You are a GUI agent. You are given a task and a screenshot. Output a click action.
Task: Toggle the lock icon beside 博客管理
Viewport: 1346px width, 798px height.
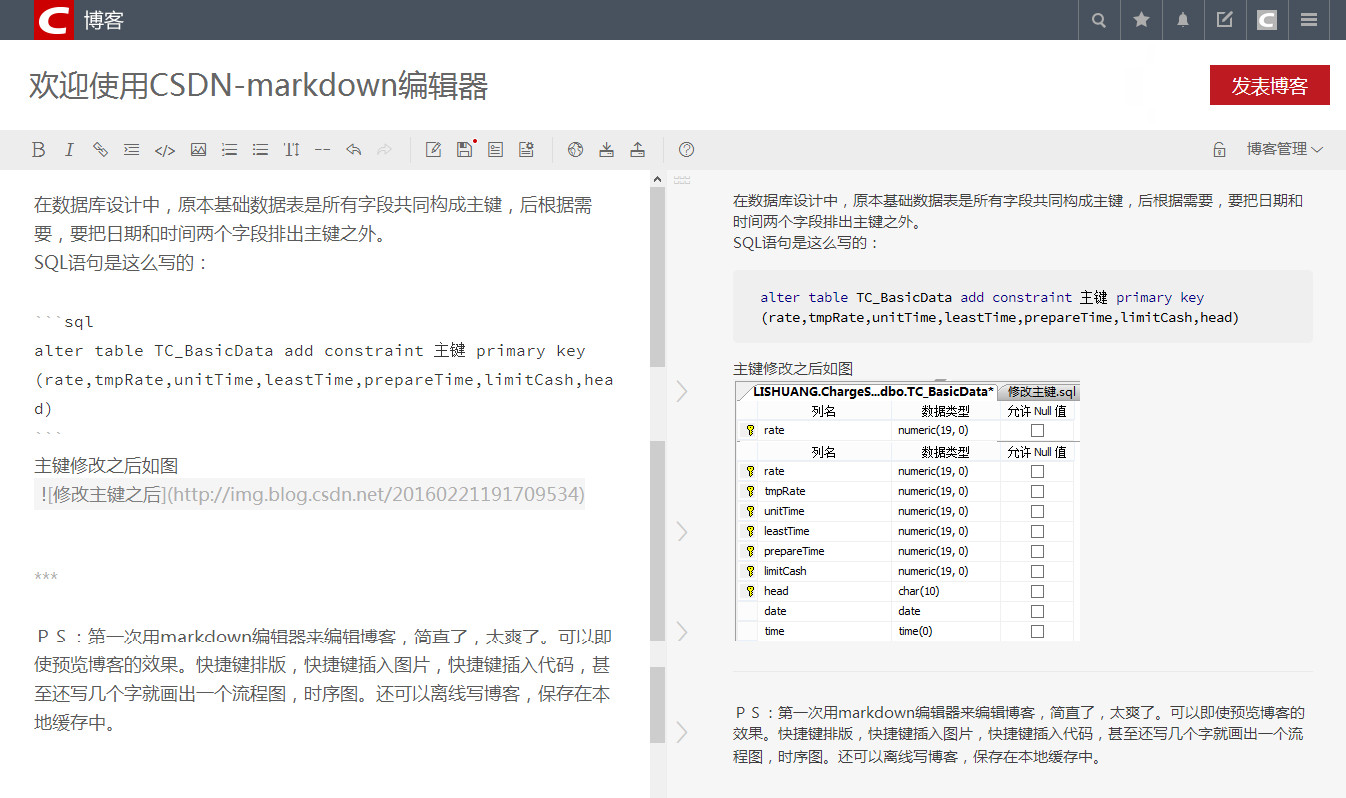tap(1219, 150)
